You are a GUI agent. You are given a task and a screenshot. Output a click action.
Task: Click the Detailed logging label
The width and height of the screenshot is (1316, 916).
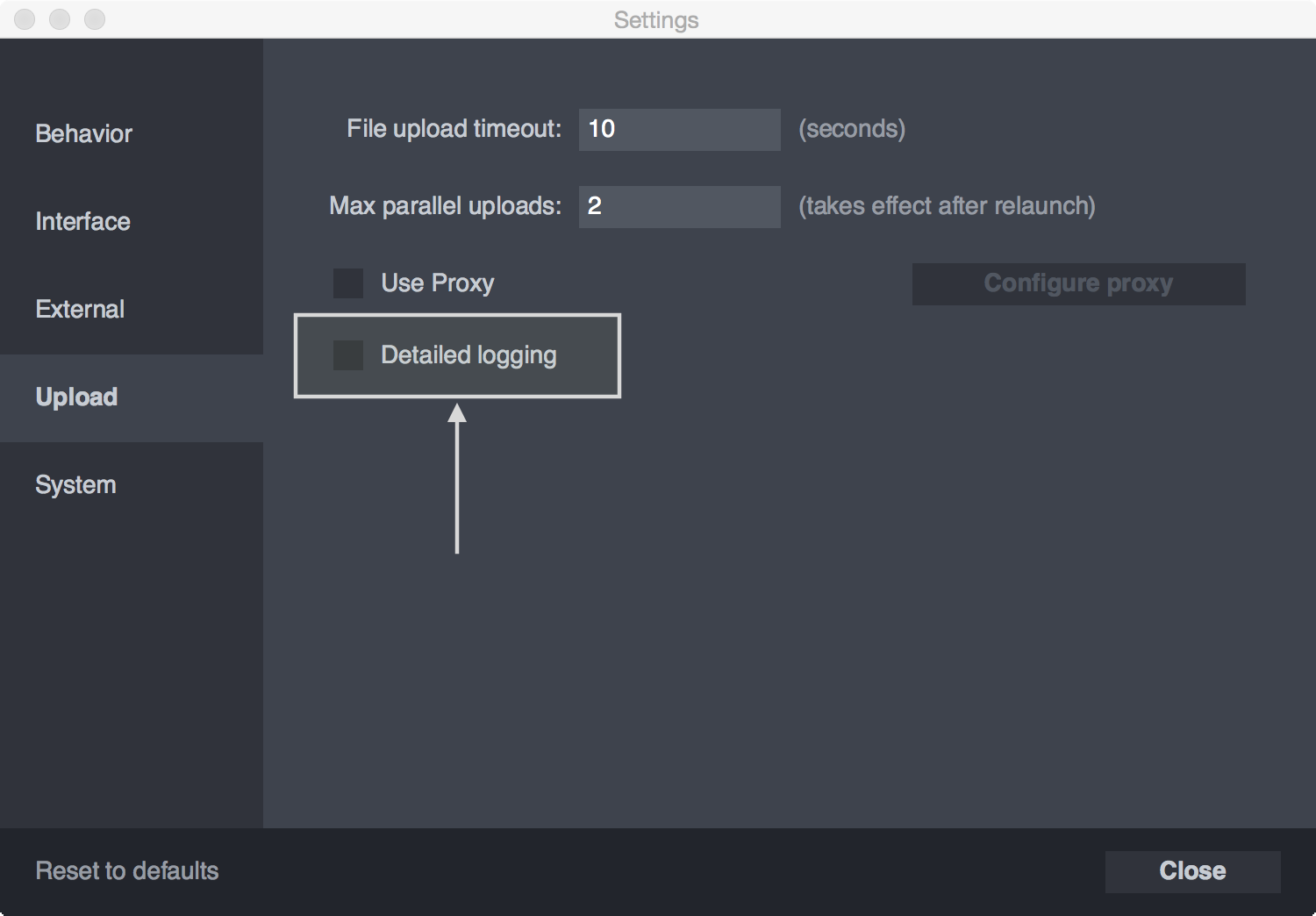click(x=468, y=355)
